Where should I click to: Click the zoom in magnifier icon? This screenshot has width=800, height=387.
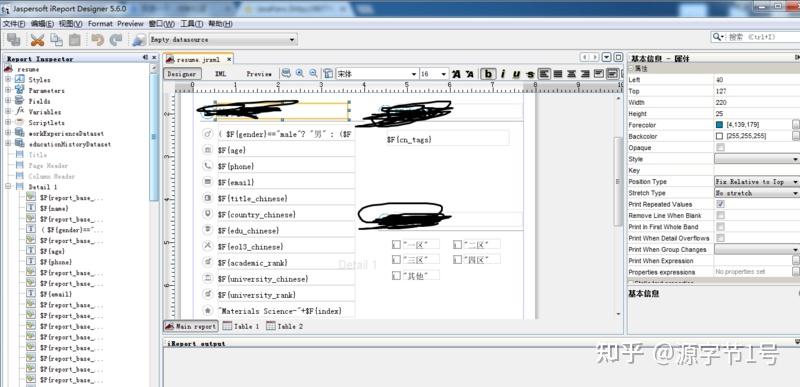click(x=300, y=73)
